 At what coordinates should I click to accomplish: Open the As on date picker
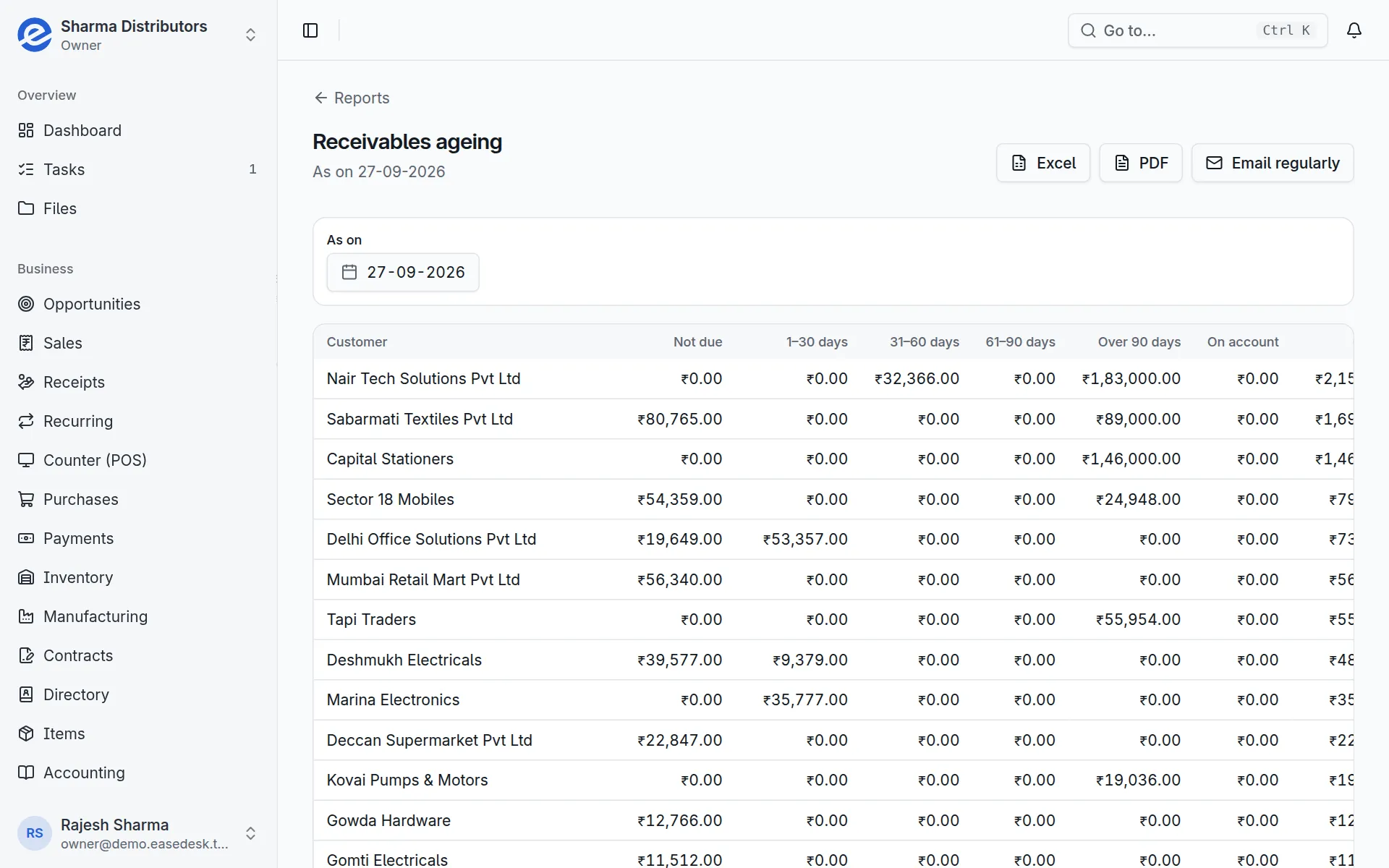[403, 272]
